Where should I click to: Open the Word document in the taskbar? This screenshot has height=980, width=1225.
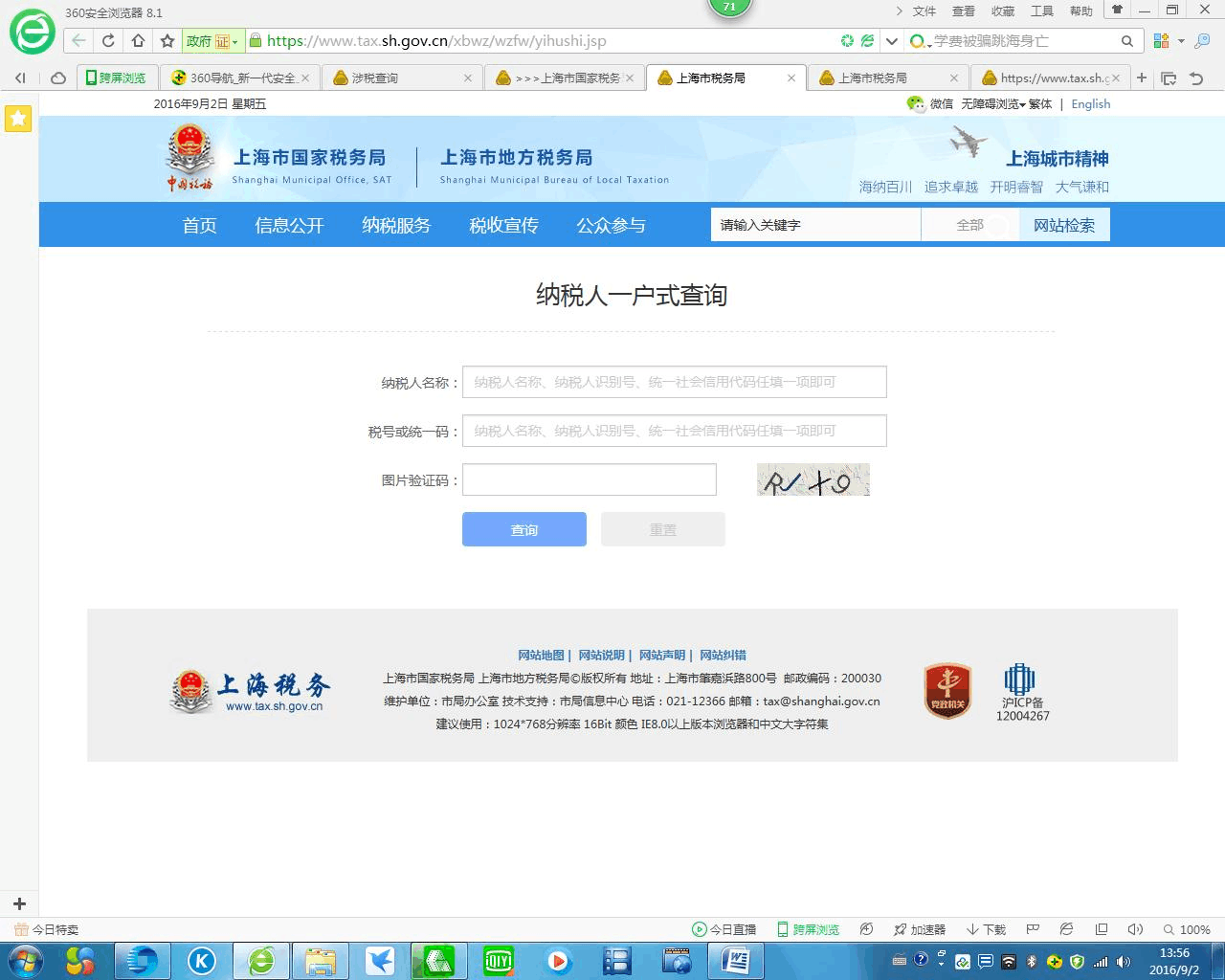coord(736,961)
